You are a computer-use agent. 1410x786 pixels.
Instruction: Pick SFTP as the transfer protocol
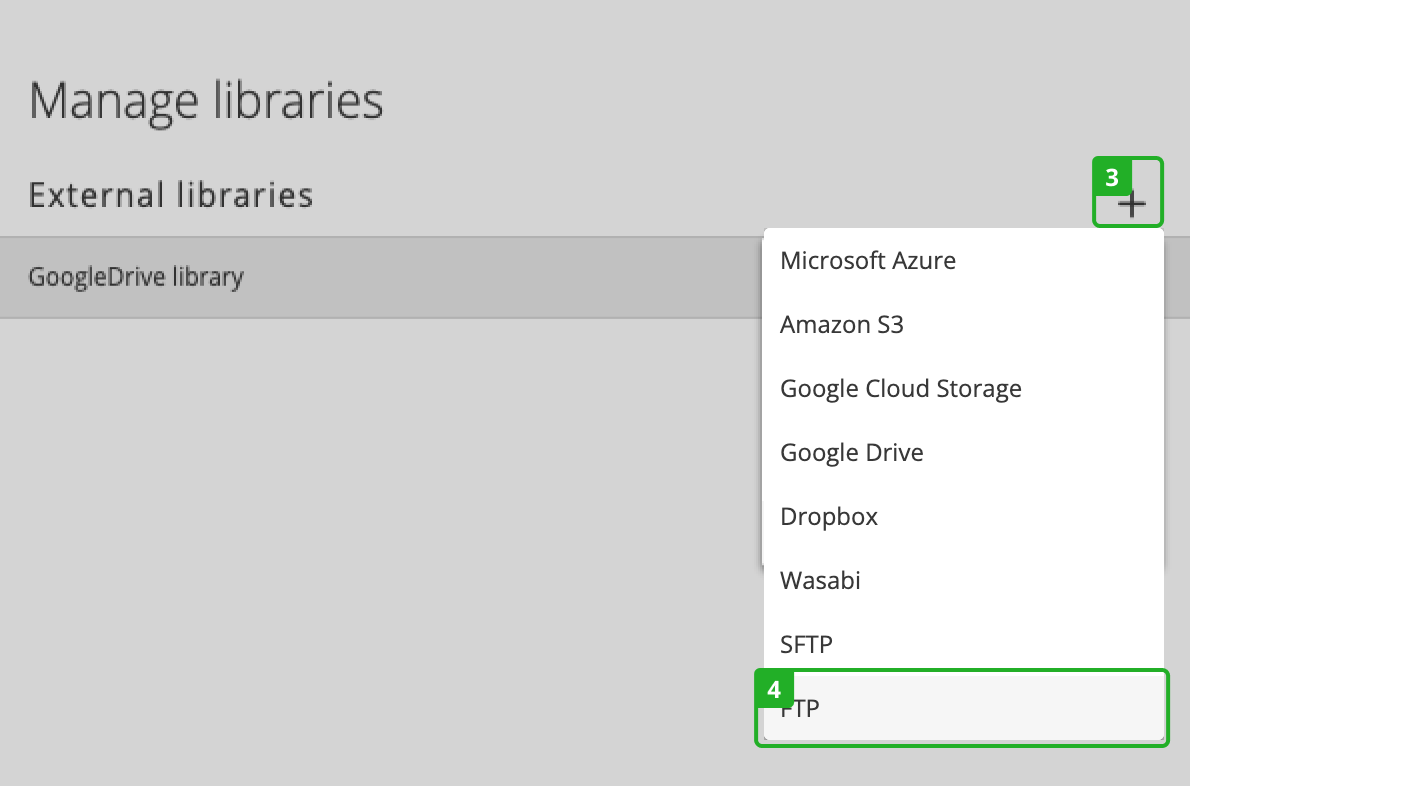(x=806, y=644)
